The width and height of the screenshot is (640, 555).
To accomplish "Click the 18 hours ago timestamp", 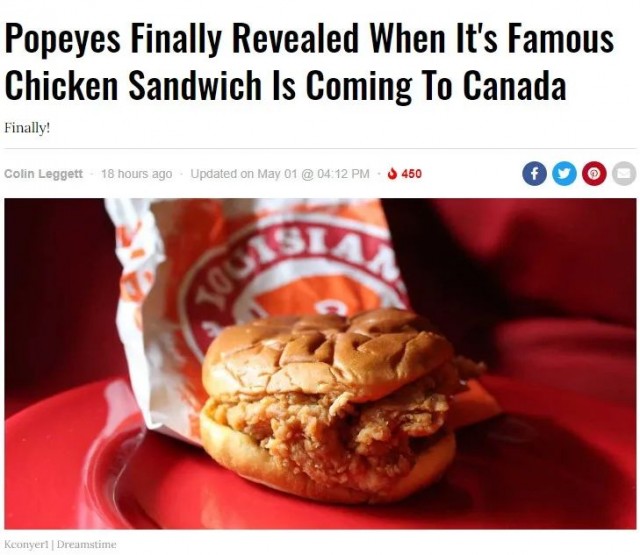I will click(136, 174).
